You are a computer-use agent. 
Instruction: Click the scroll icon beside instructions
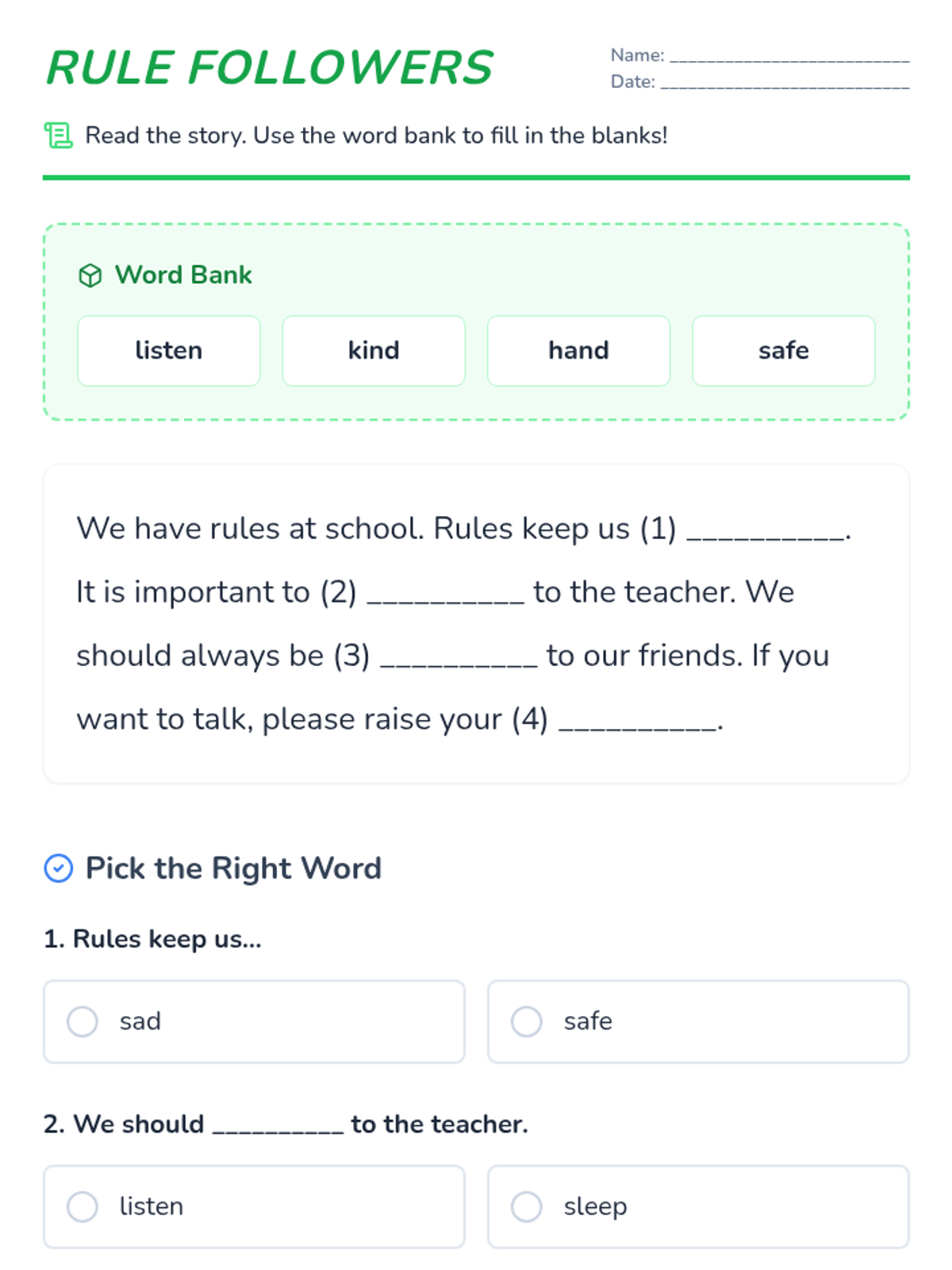point(59,136)
